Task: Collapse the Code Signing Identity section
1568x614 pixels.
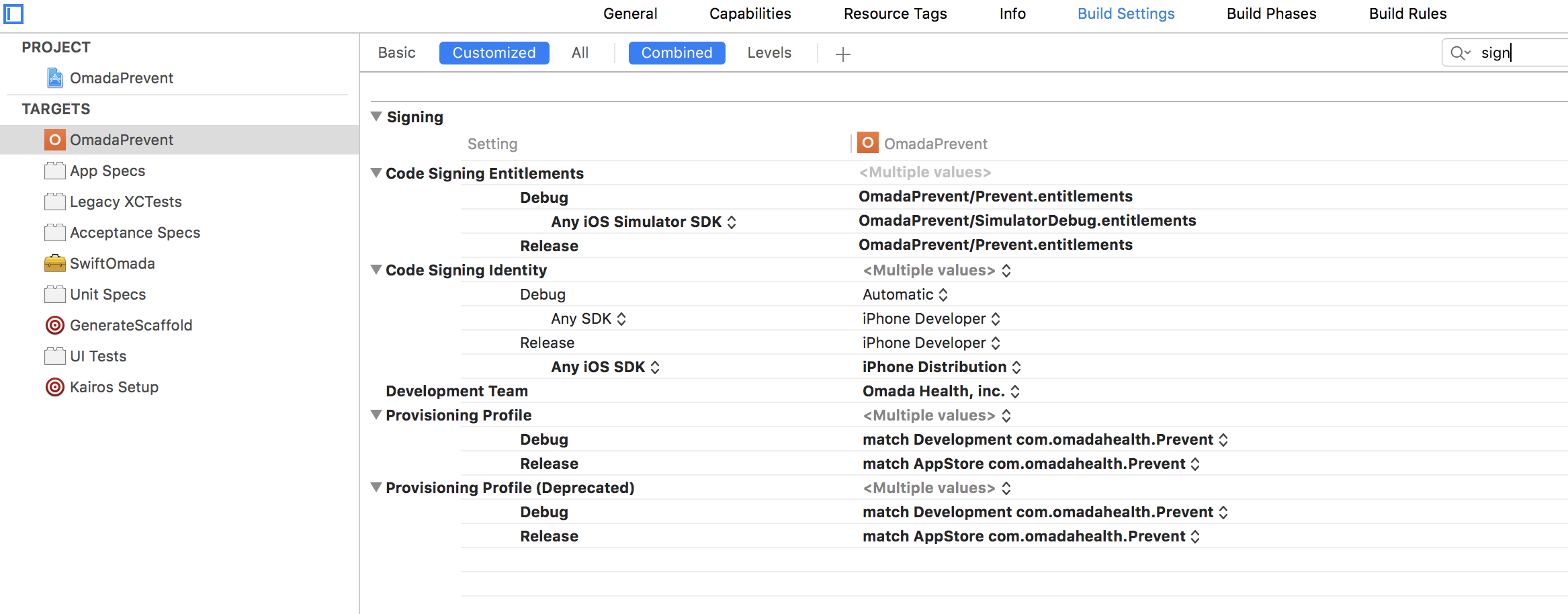Action: [376, 269]
